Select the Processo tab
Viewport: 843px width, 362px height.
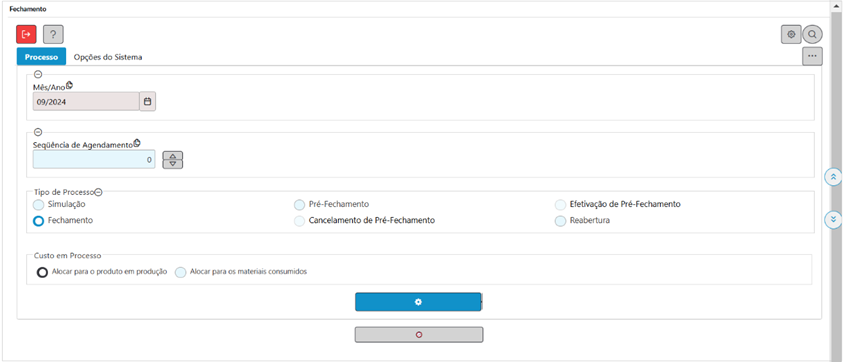[41, 56]
